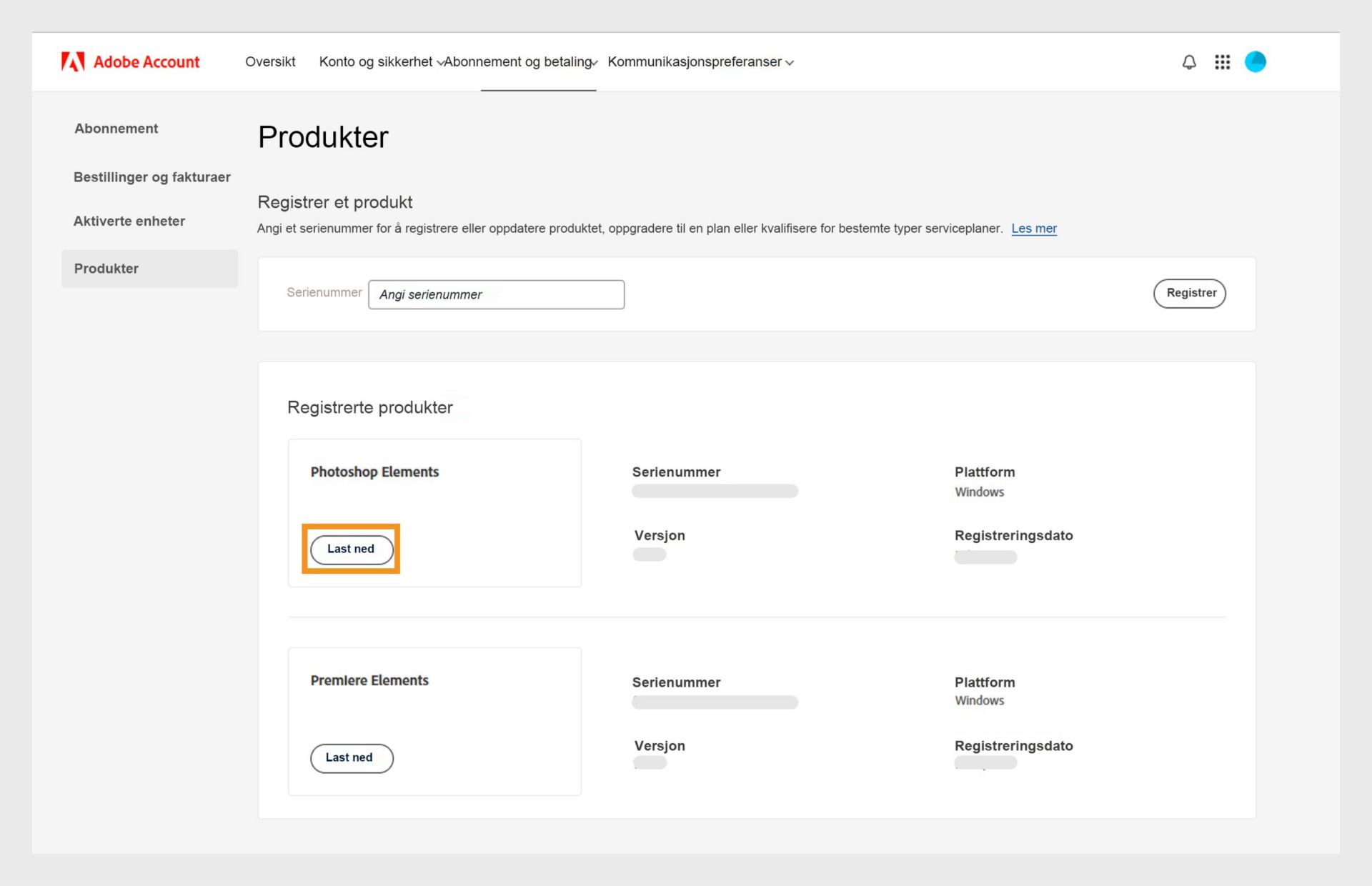Click the Registrer button
The width and height of the screenshot is (1372, 886).
[x=1189, y=294]
